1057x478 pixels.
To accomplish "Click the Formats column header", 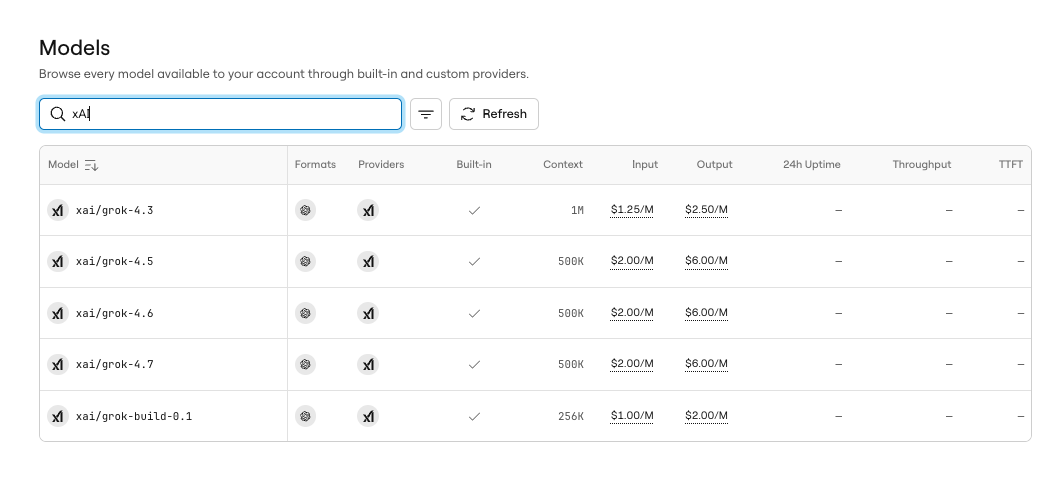I will pyautogui.click(x=315, y=165).
